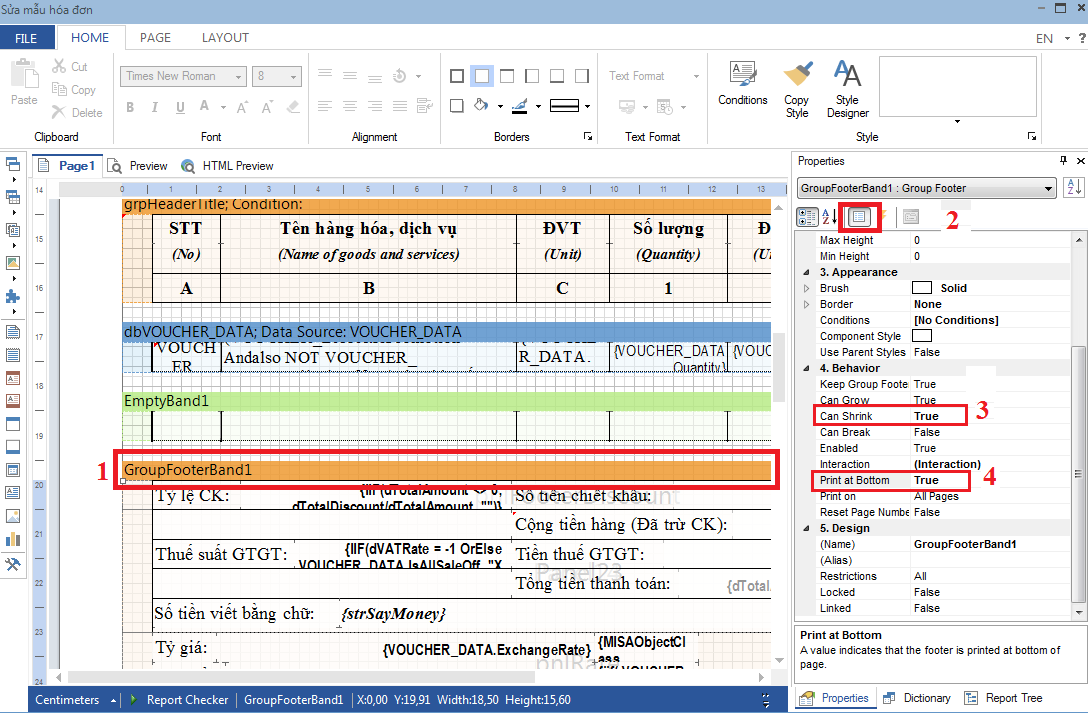Screen dimensions: 1088x713
Task: Collapse the 4. Behavior category
Action: [x=806, y=368]
